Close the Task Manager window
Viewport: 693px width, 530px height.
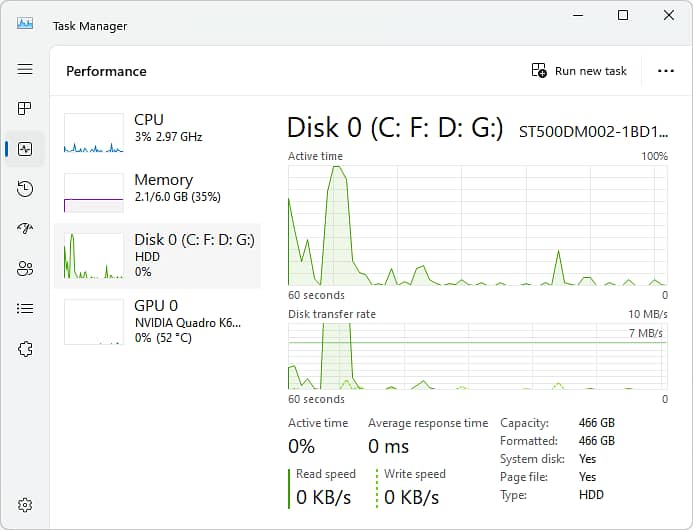[669, 15]
